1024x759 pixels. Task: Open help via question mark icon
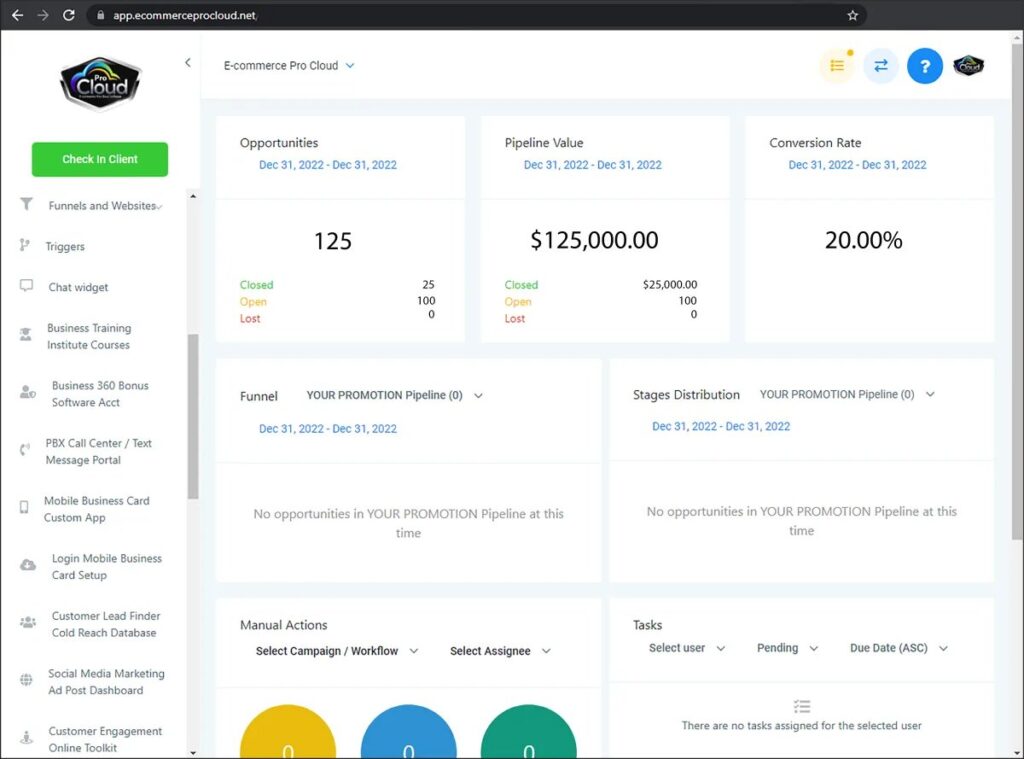click(925, 65)
